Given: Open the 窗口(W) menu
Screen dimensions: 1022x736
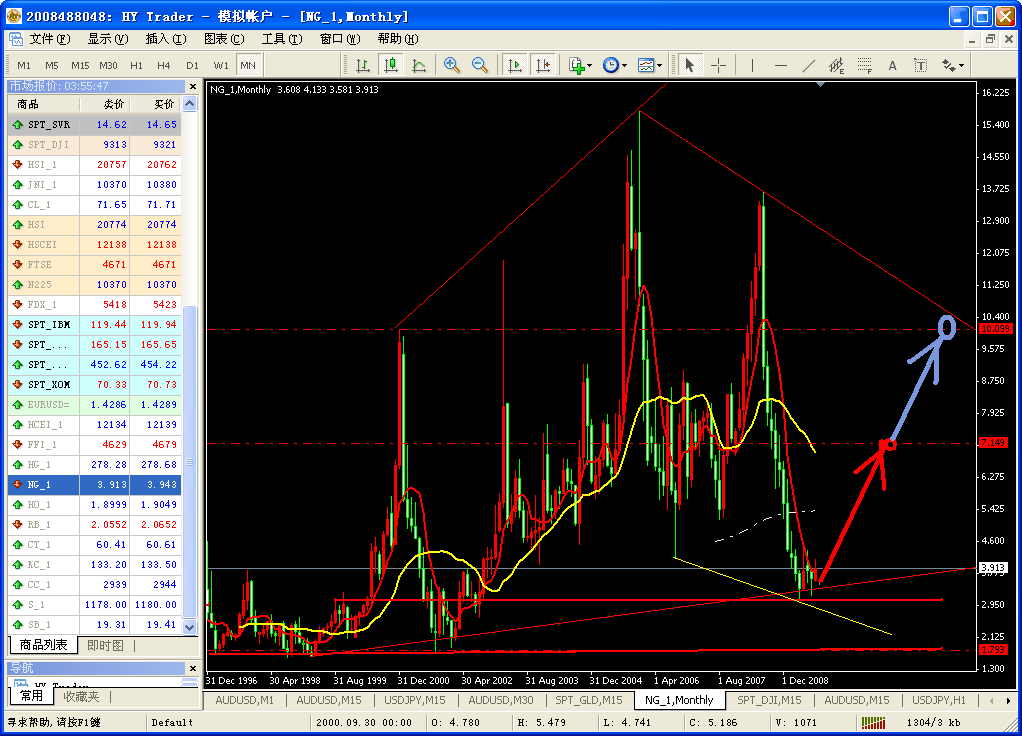Looking at the screenshot, I should [x=340, y=39].
